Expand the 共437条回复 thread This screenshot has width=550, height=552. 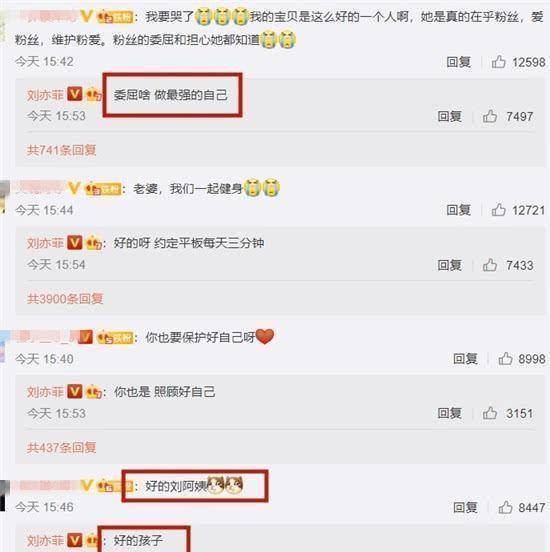click(x=62, y=447)
